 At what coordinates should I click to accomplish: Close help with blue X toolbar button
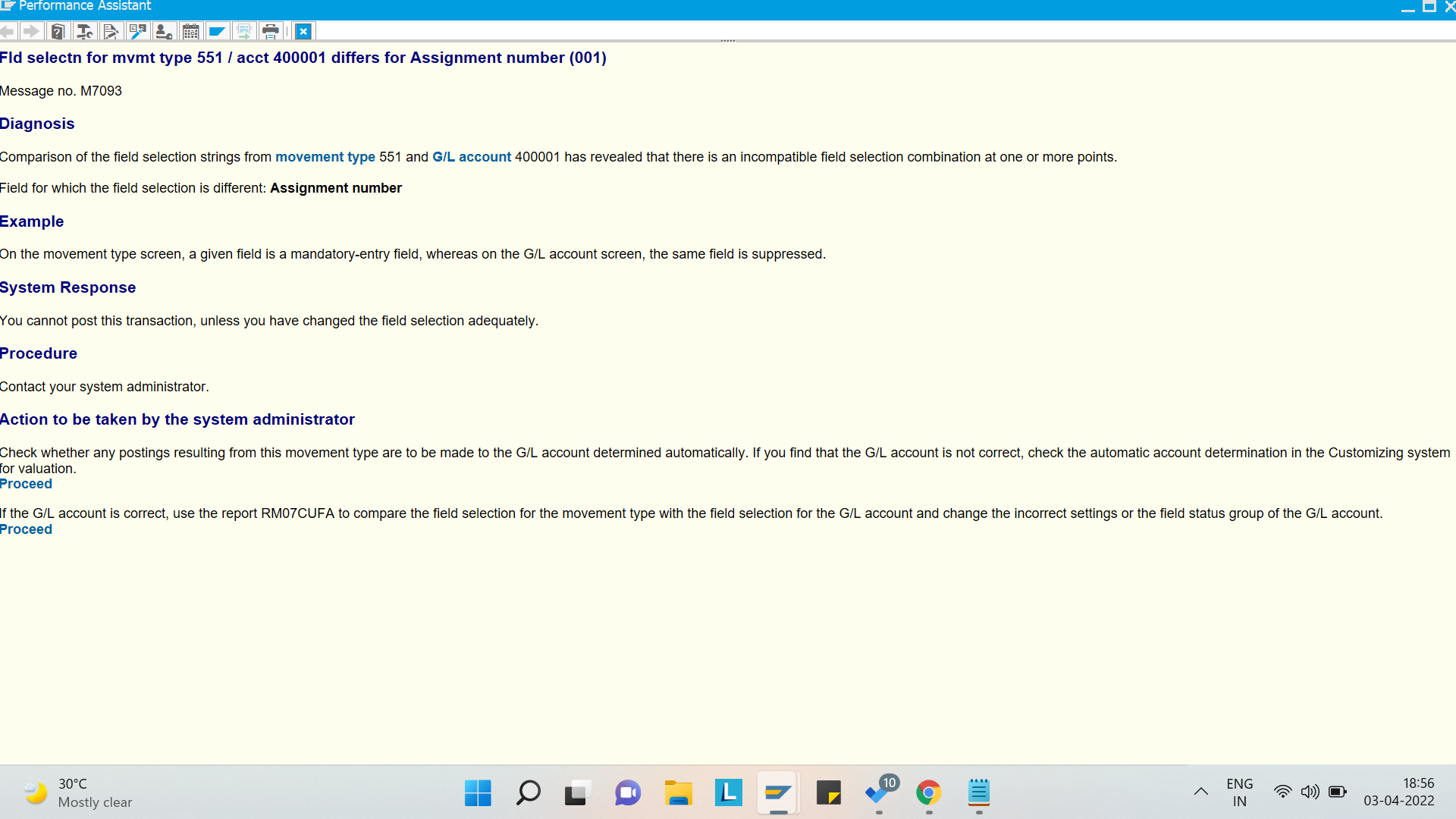pyautogui.click(x=303, y=31)
